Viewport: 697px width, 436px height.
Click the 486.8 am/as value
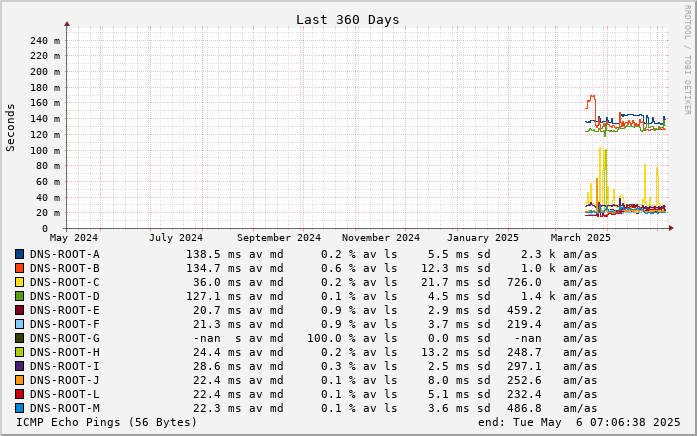[x=552, y=408]
